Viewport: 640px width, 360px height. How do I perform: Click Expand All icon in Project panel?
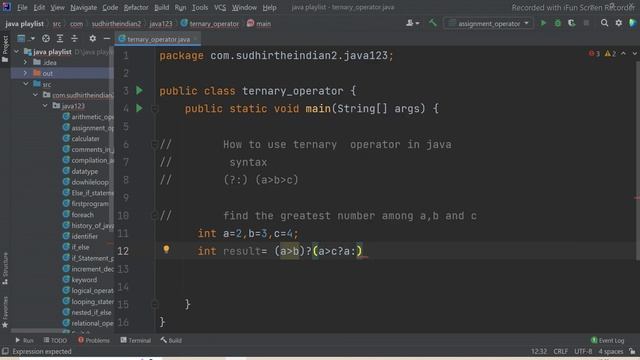click(x=60, y=38)
